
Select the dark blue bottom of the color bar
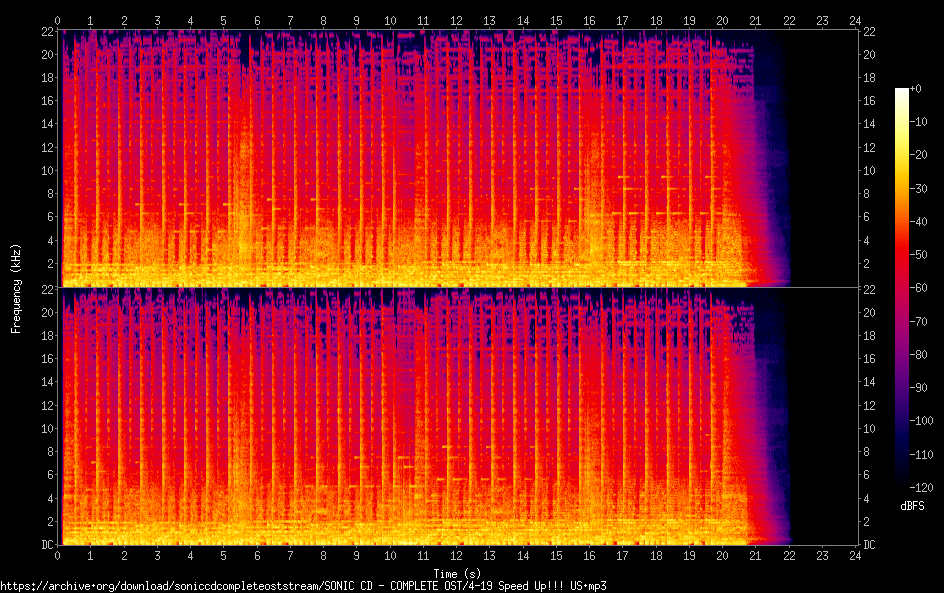[x=901, y=484]
